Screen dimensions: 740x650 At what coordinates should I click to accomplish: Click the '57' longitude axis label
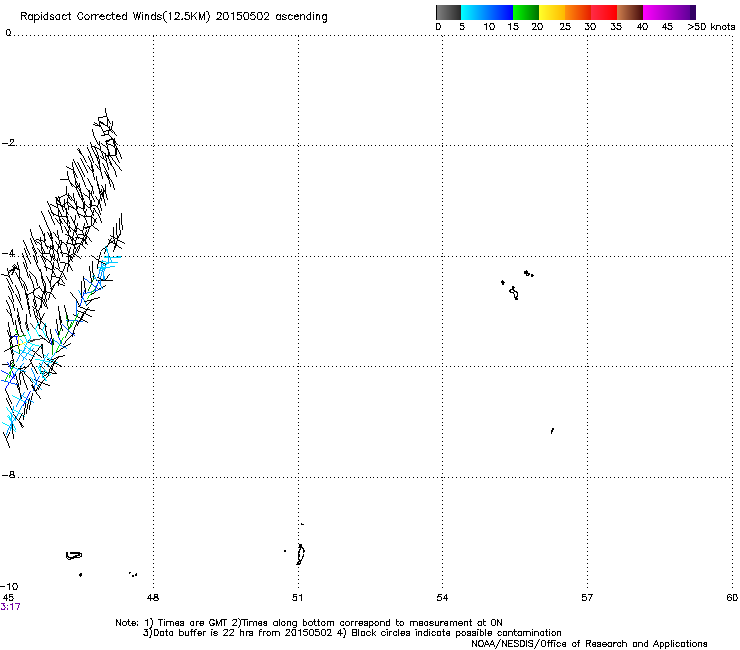587,598
